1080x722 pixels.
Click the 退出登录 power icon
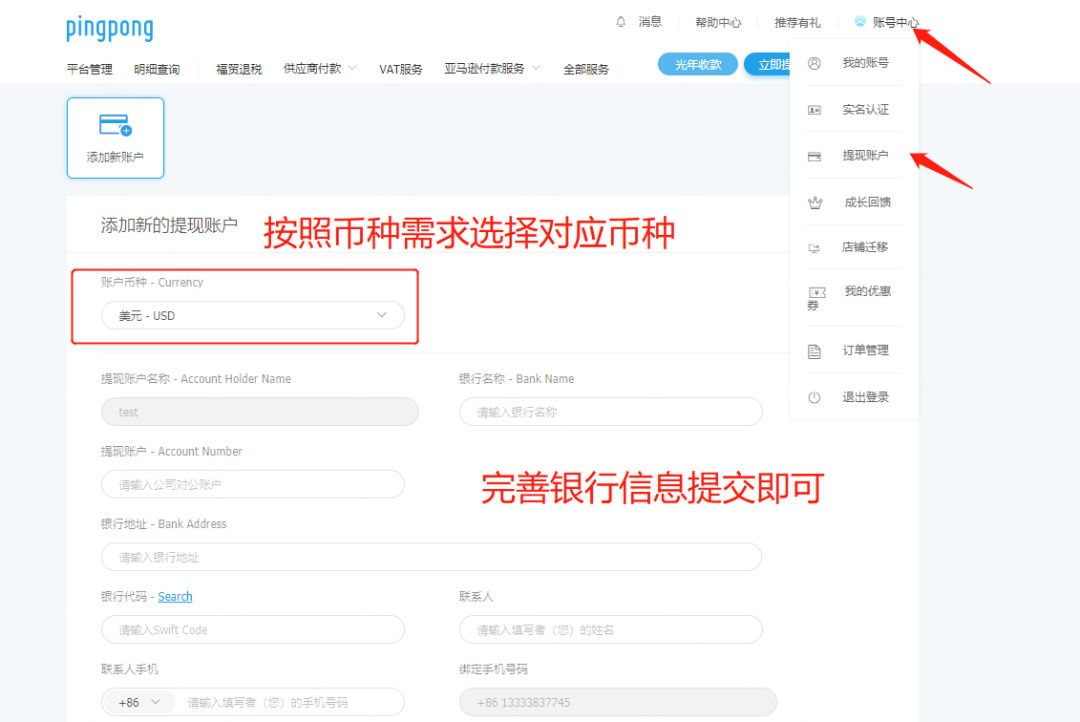tap(816, 396)
